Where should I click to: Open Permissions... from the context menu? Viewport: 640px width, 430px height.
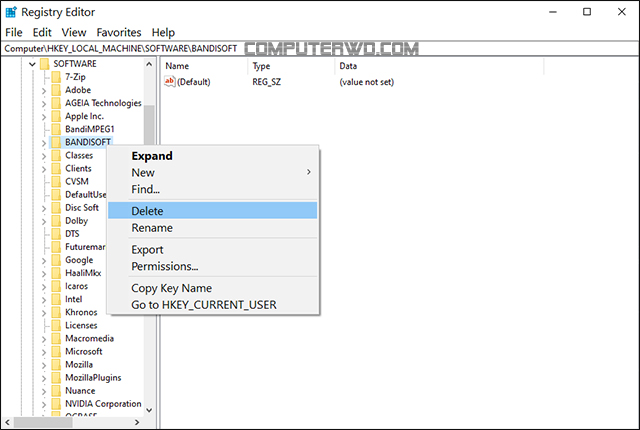(213, 266)
